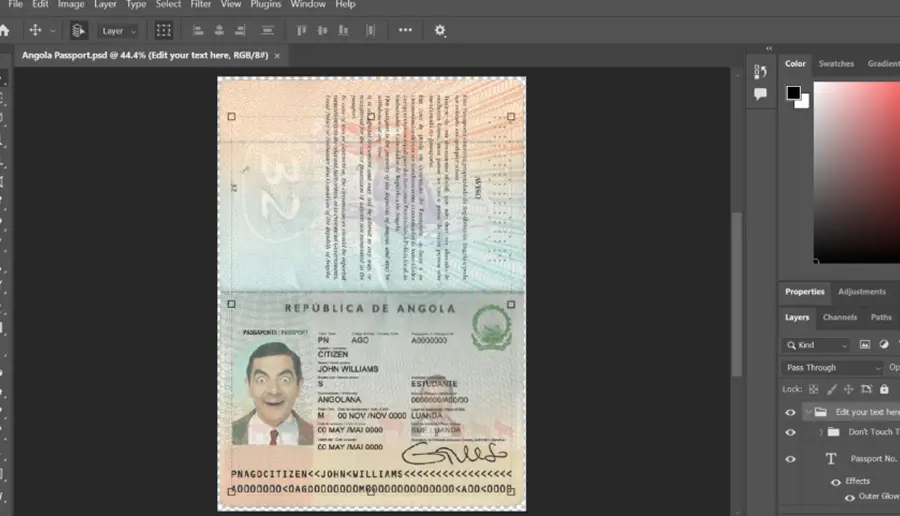The width and height of the screenshot is (900, 516).
Task: Click the lock all icon in Layers panel
Action: (x=884, y=389)
